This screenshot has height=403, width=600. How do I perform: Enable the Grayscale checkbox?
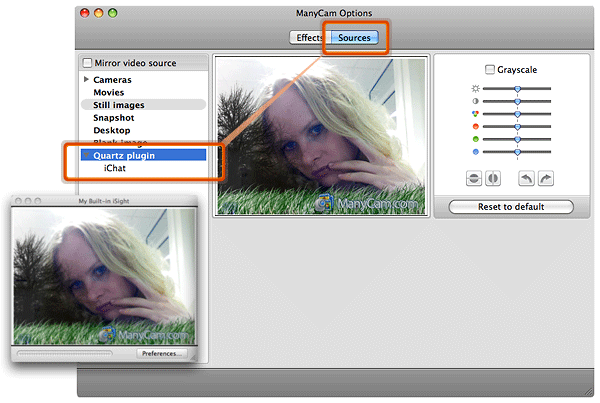[x=490, y=70]
